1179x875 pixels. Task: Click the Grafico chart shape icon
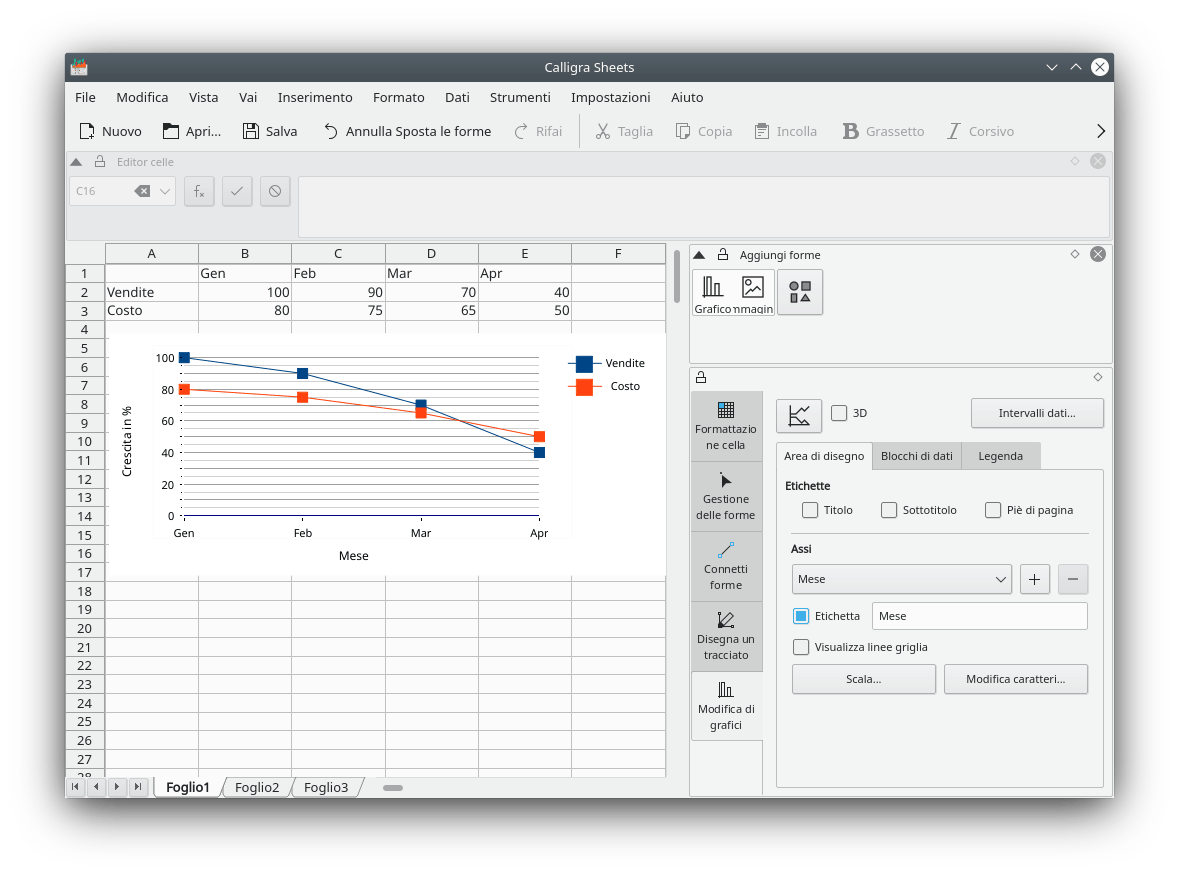coord(712,293)
